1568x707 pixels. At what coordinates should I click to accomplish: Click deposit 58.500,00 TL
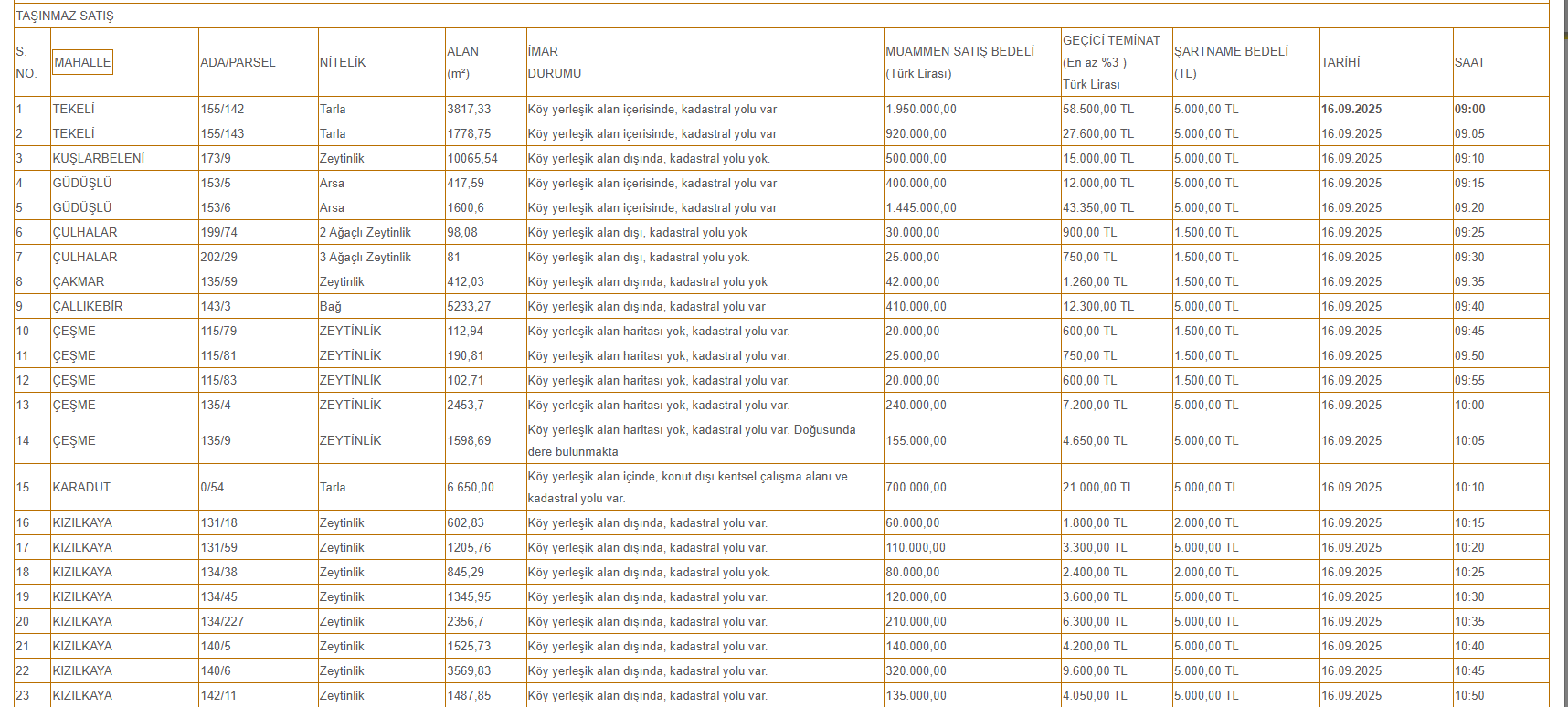1098,109
